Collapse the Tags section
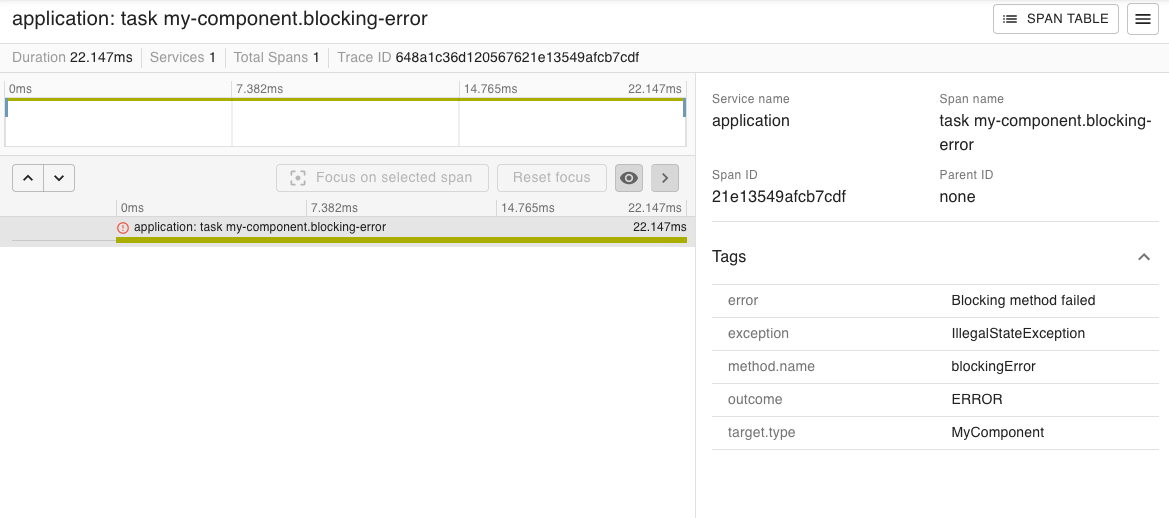 1144,257
